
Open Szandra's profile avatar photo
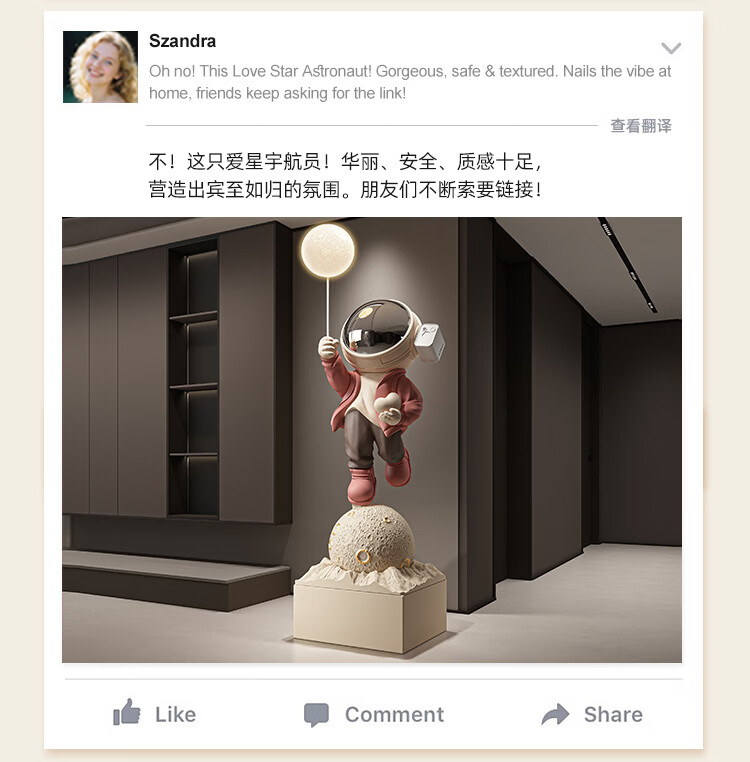coord(100,67)
